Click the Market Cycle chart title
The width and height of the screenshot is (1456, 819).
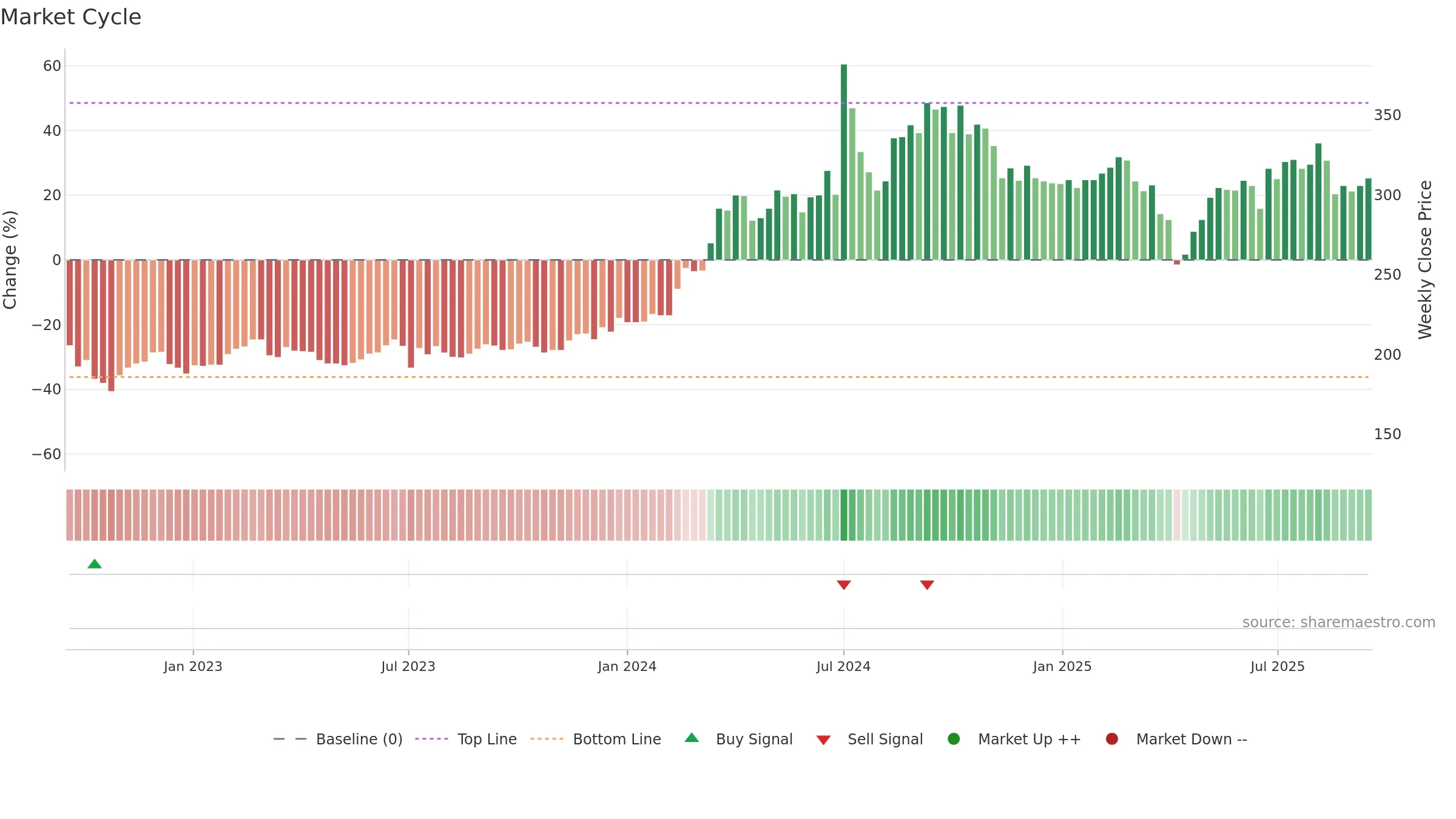(71, 17)
